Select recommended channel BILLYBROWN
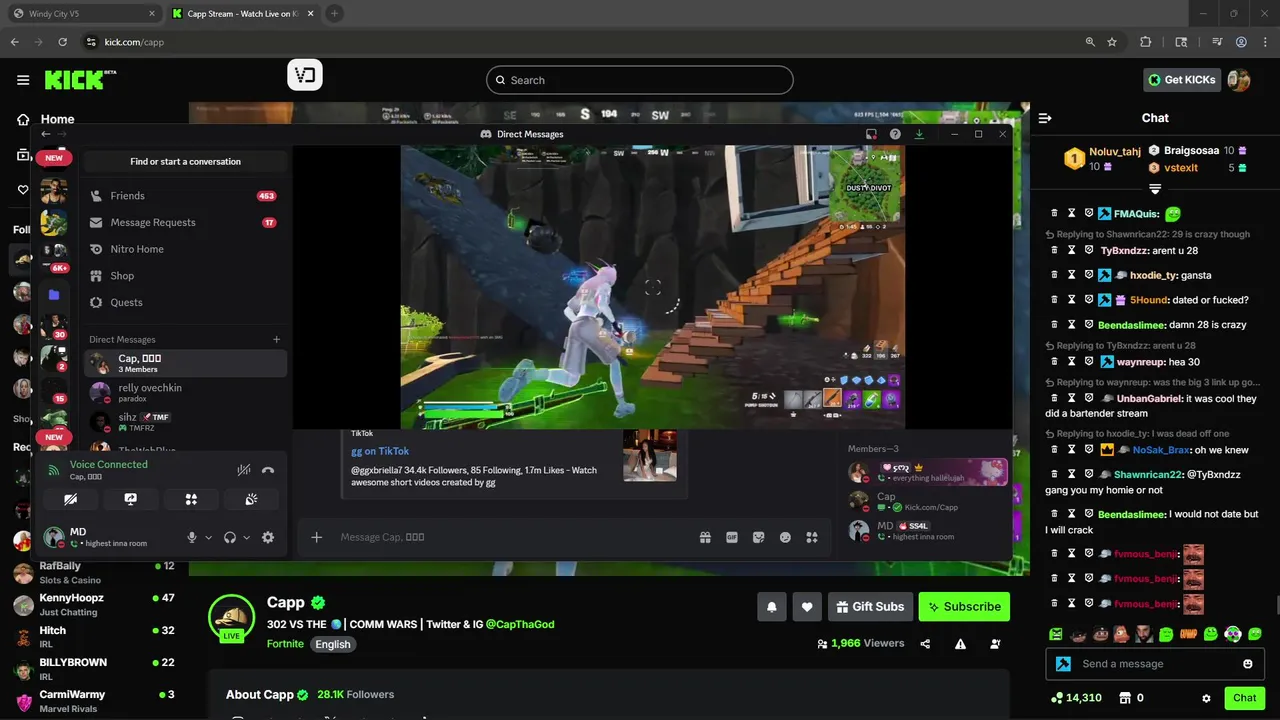 pos(95,668)
